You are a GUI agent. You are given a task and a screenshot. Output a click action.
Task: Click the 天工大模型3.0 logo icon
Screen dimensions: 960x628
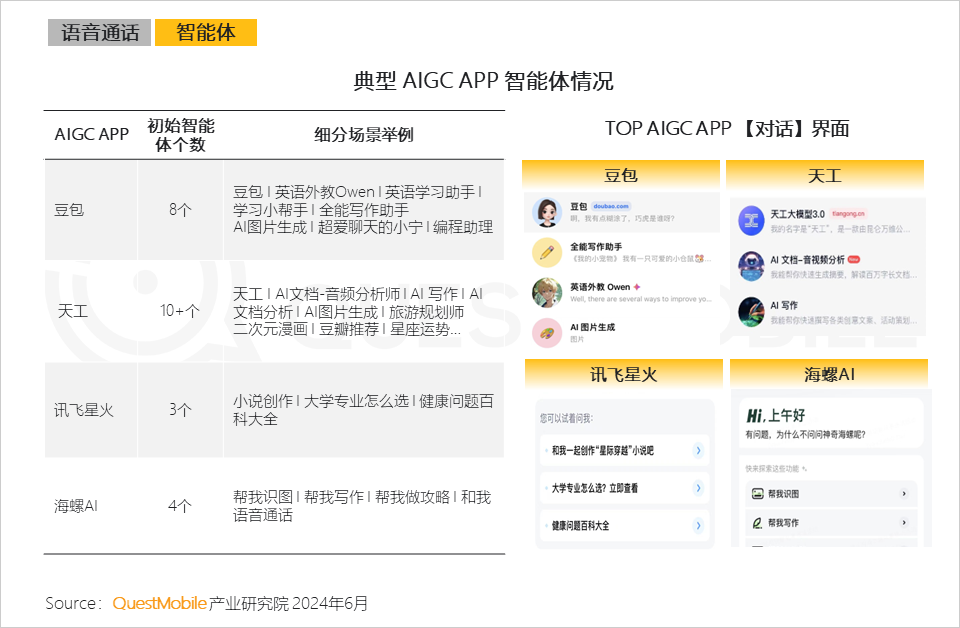coord(751,221)
